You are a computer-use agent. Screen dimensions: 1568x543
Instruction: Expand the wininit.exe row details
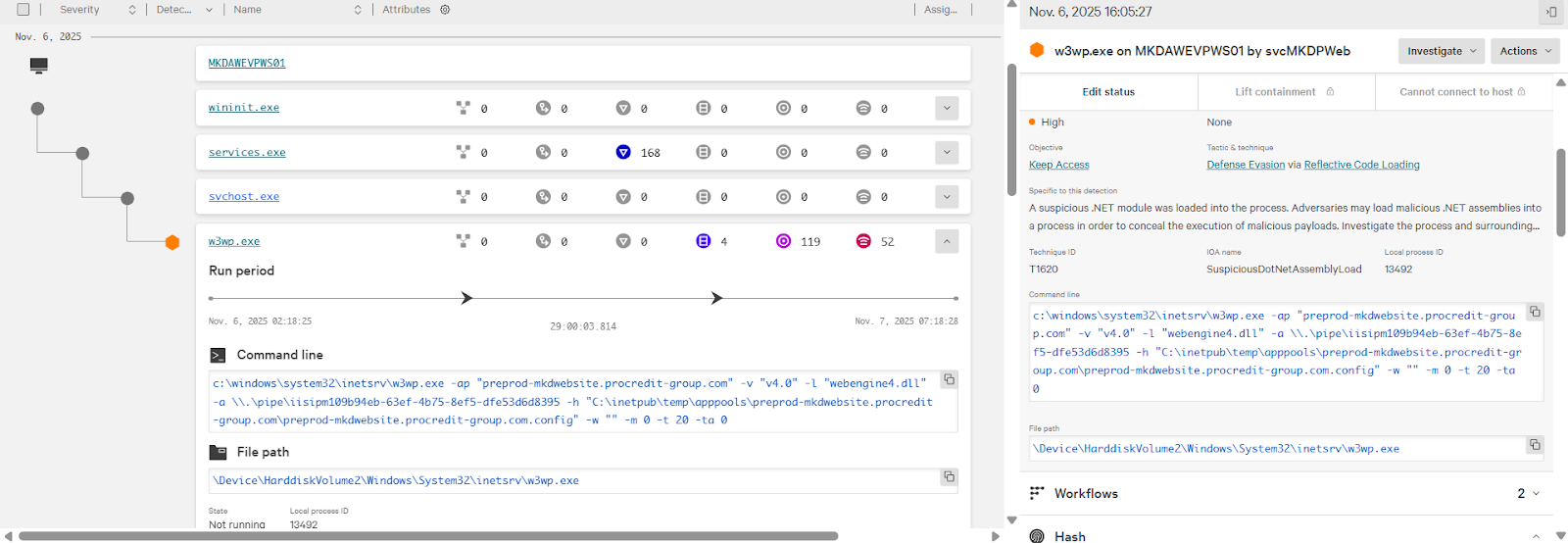click(947, 108)
